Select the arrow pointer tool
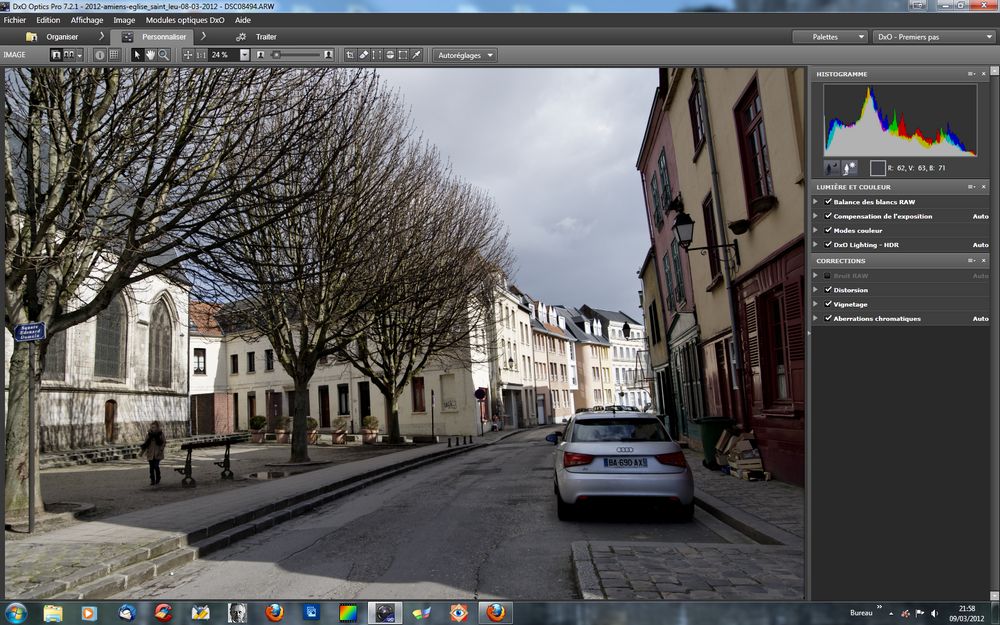Viewport: 1000px width, 625px height. [x=136, y=55]
